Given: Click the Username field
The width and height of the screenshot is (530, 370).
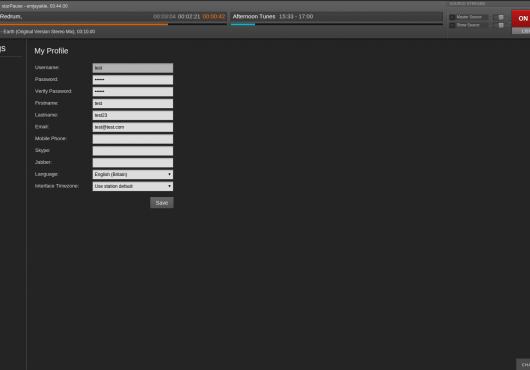Looking at the screenshot, I should coord(133,68).
